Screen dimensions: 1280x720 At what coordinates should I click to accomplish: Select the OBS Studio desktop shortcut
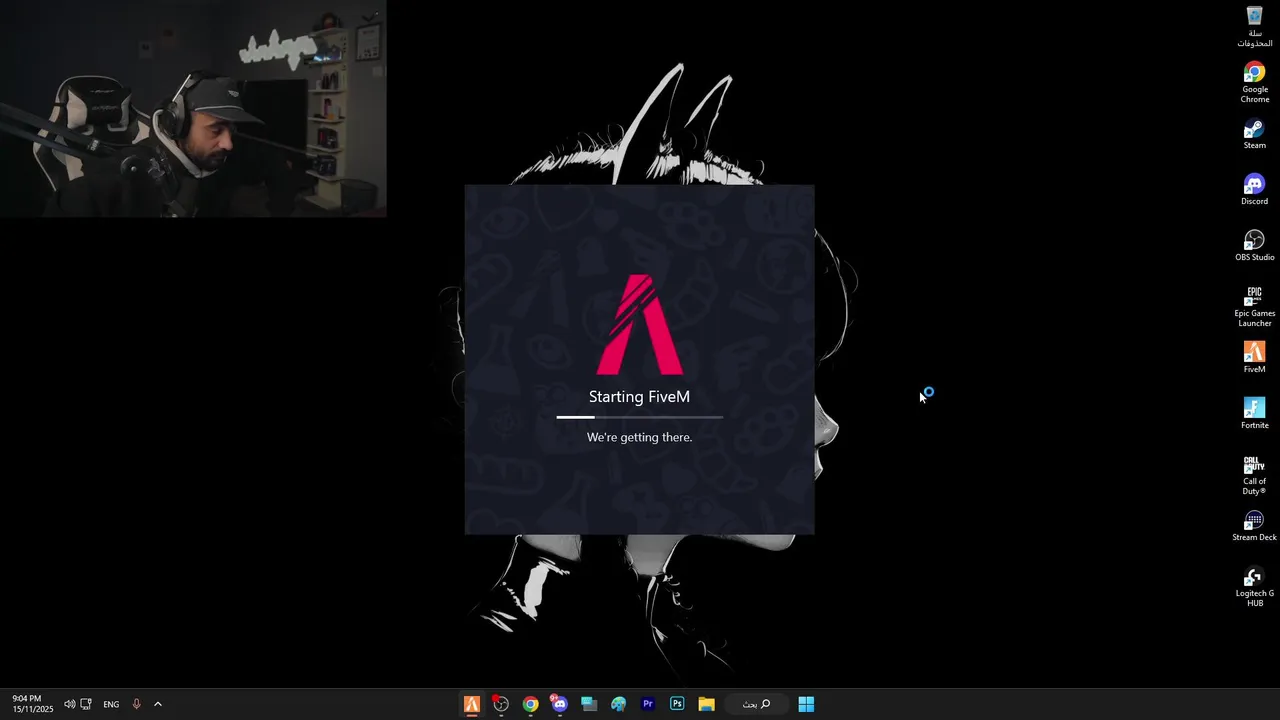1254,247
